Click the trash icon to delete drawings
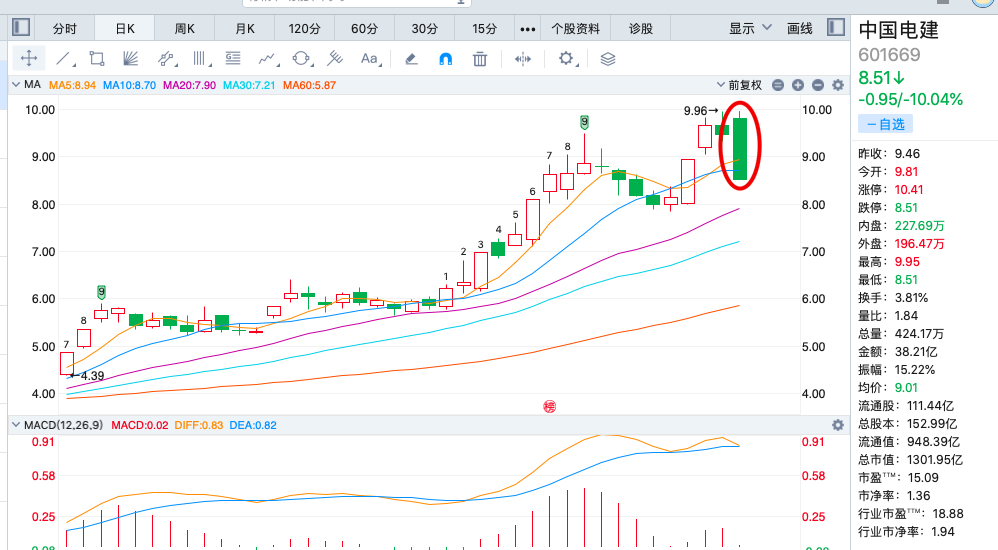Image resolution: width=998 pixels, height=550 pixels. (x=480, y=58)
